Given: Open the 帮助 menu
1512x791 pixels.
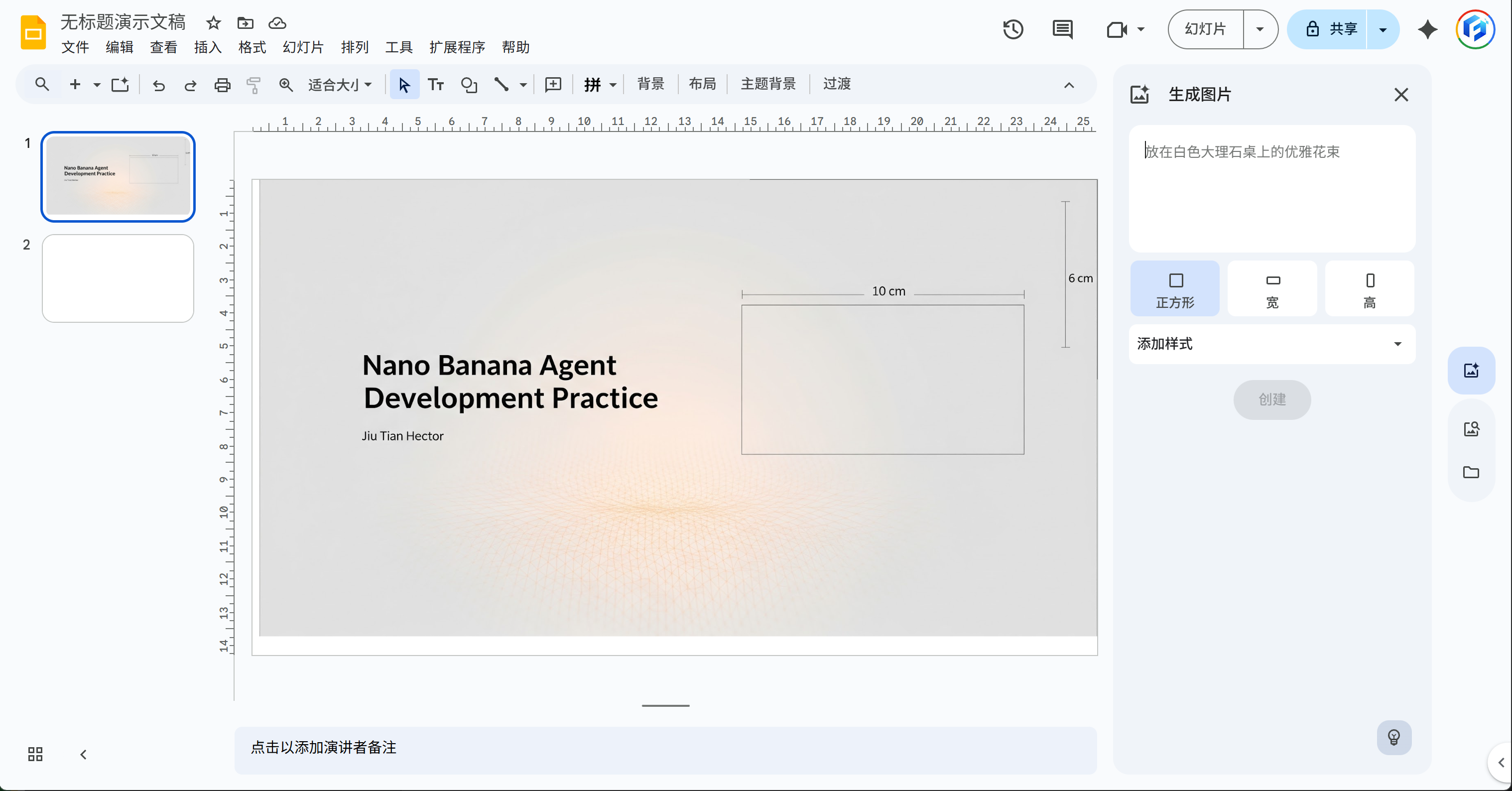Looking at the screenshot, I should pos(515,47).
